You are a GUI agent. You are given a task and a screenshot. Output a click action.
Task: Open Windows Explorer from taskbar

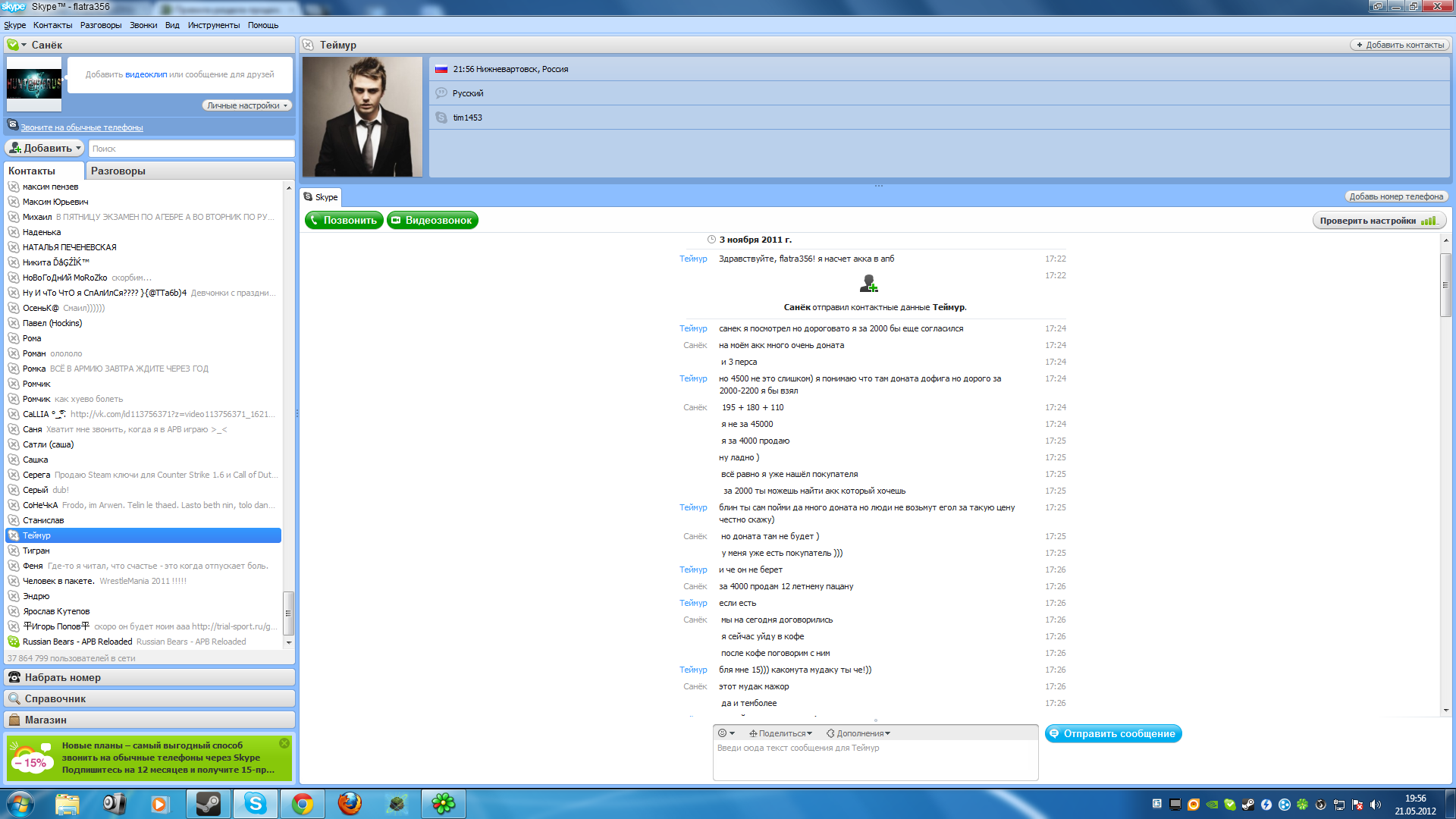tap(67, 804)
